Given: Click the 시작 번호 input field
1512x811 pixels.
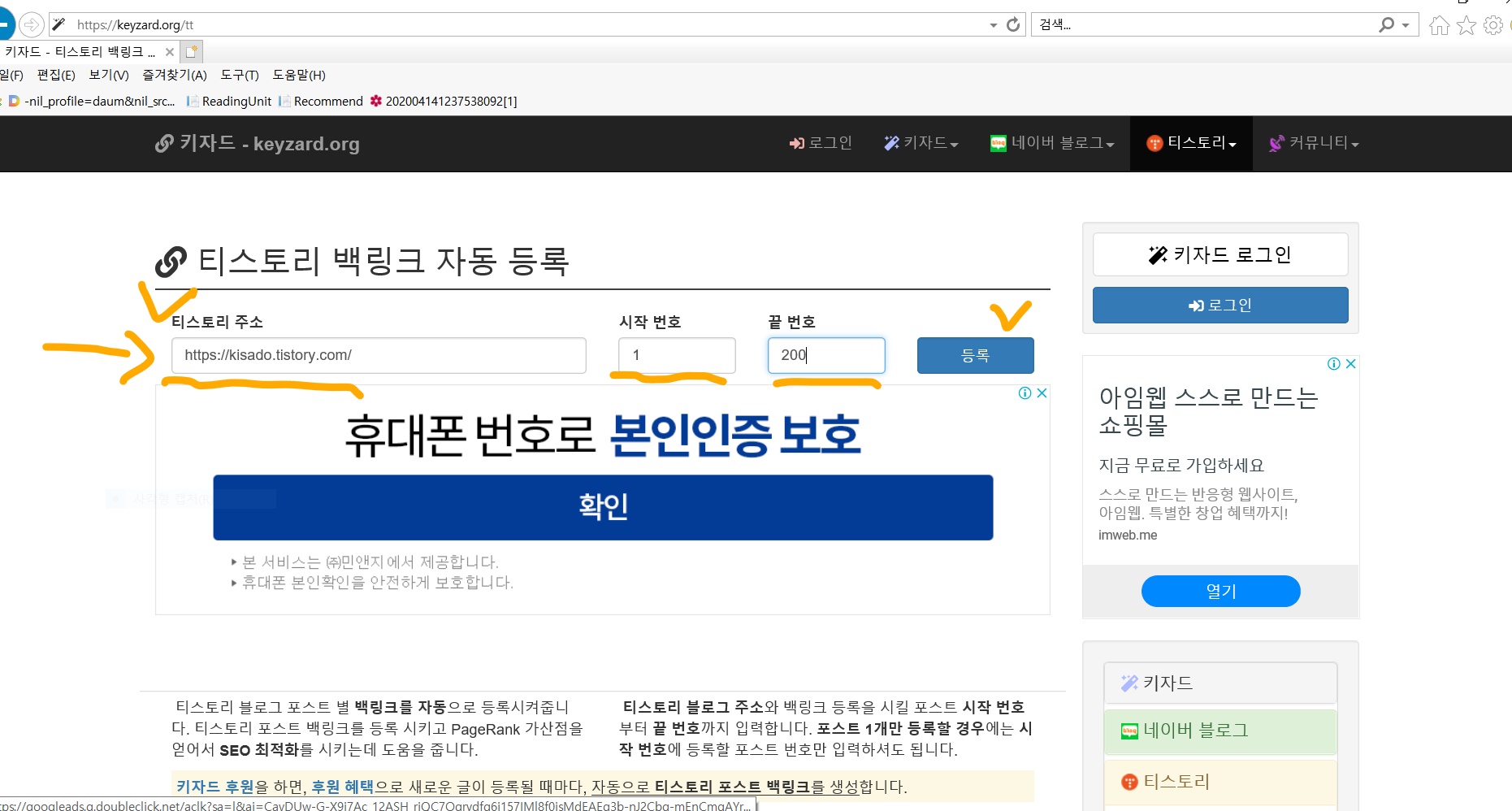Looking at the screenshot, I should (x=677, y=355).
